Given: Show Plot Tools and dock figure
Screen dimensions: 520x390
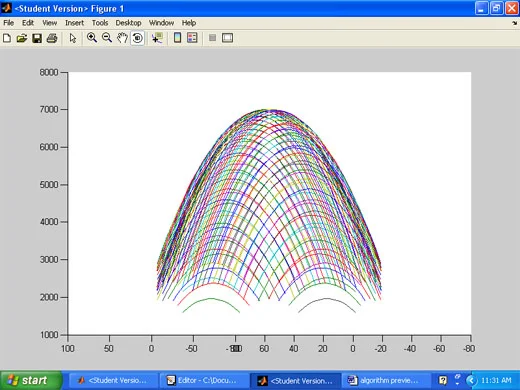Looking at the screenshot, I should pos(227,38).
